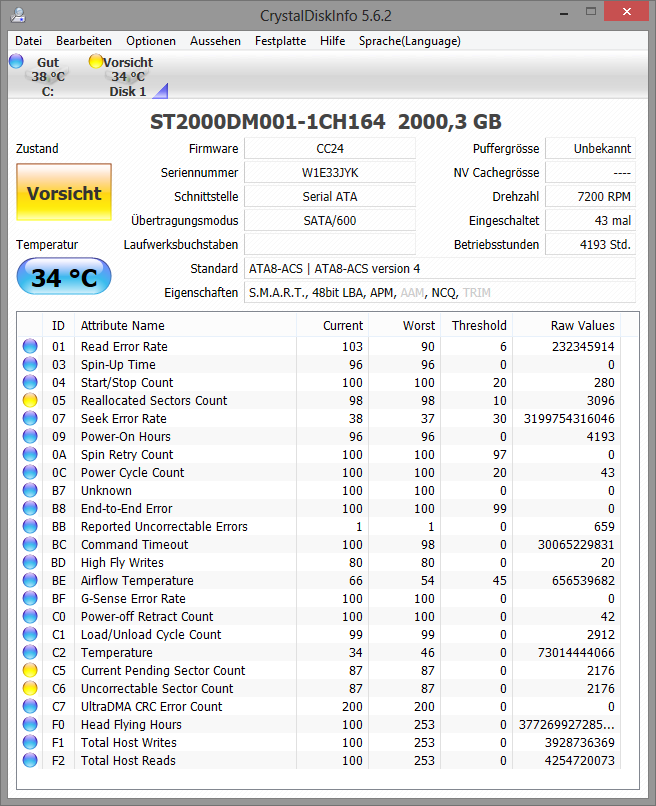This screenshot has width=656, height=806.
Task: Click the blue status icon for C2 Temperature
Action: [x=30, y=652]
